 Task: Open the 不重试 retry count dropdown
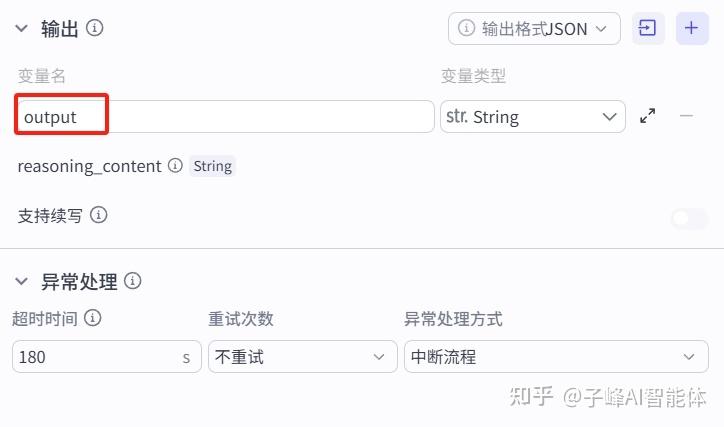point(302,357)
